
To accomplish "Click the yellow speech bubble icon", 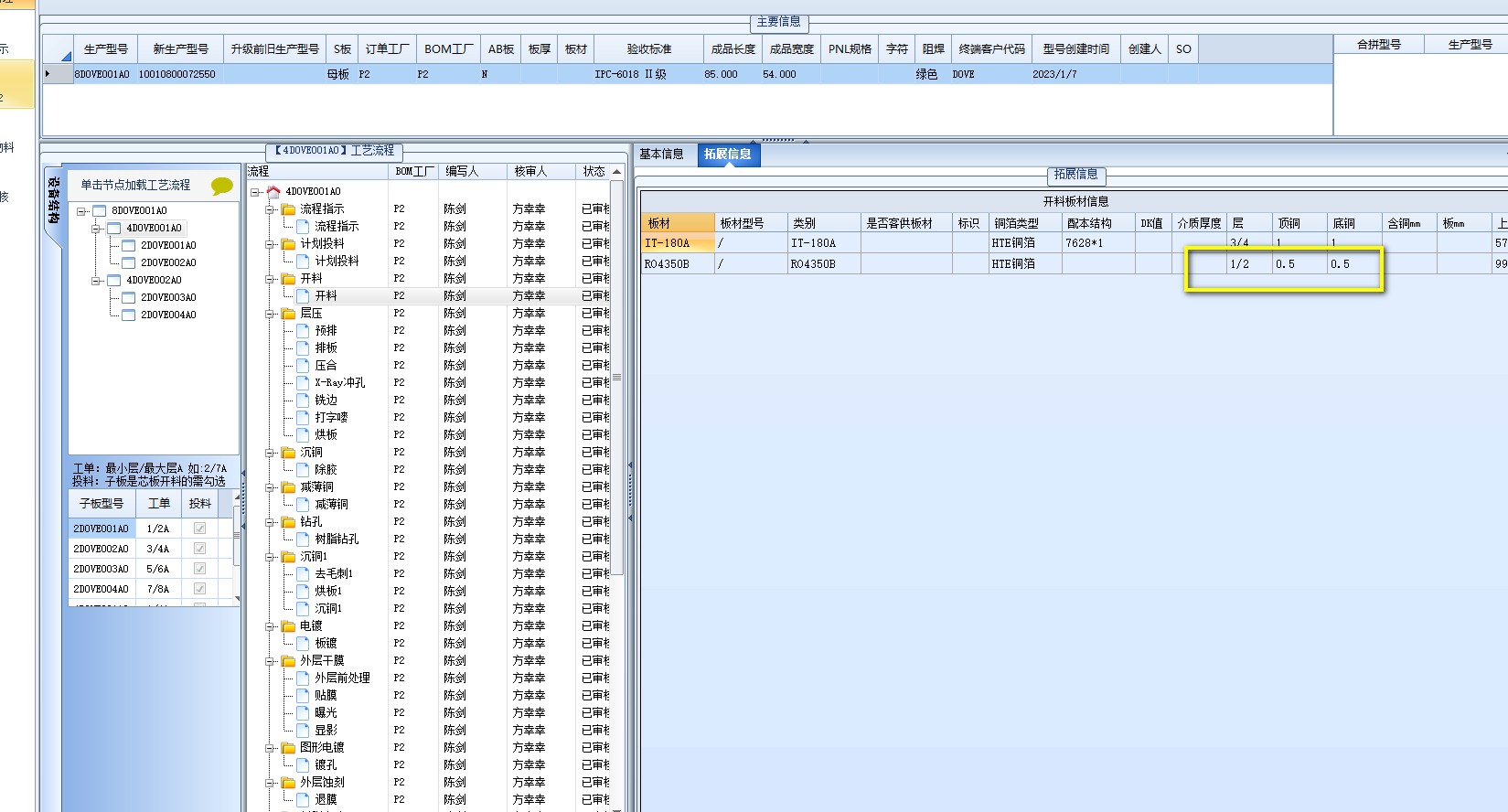I will tap(221, 186).
